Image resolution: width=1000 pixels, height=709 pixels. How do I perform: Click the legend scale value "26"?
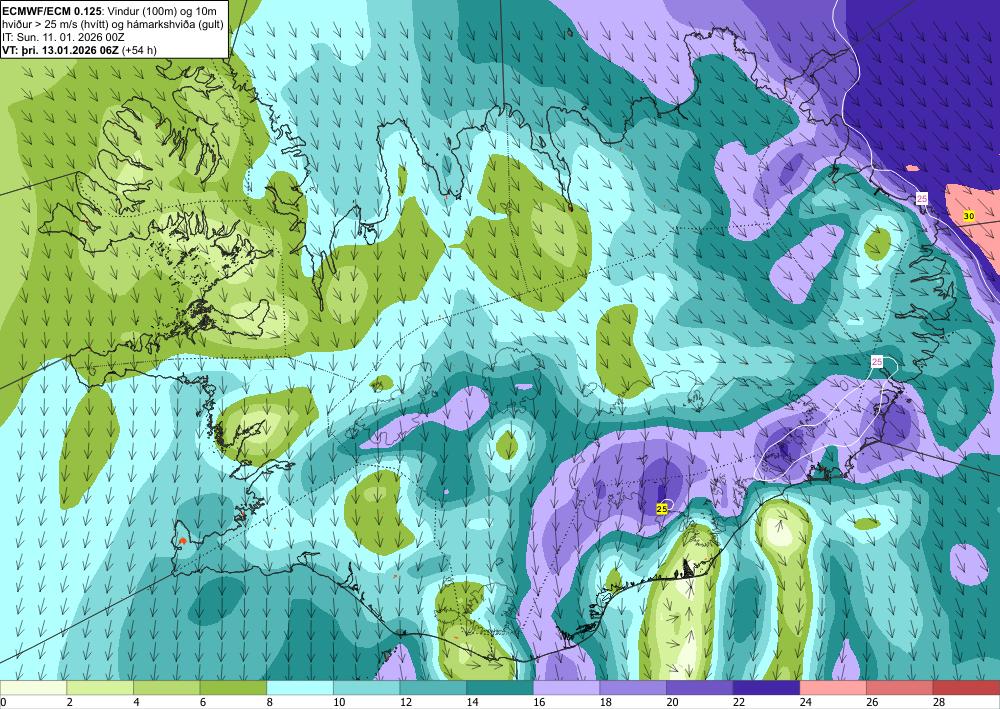point(872,702)
